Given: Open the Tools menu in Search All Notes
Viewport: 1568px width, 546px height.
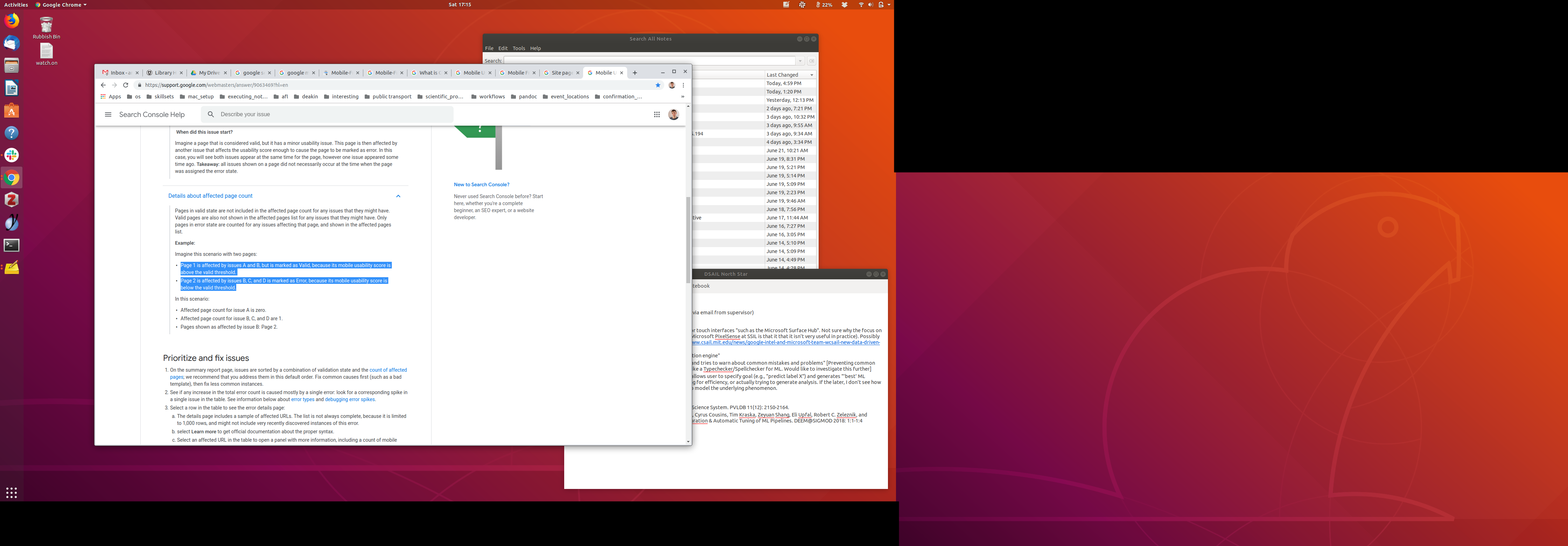Looking at the screenshot, I should click(x=519, y=48).
